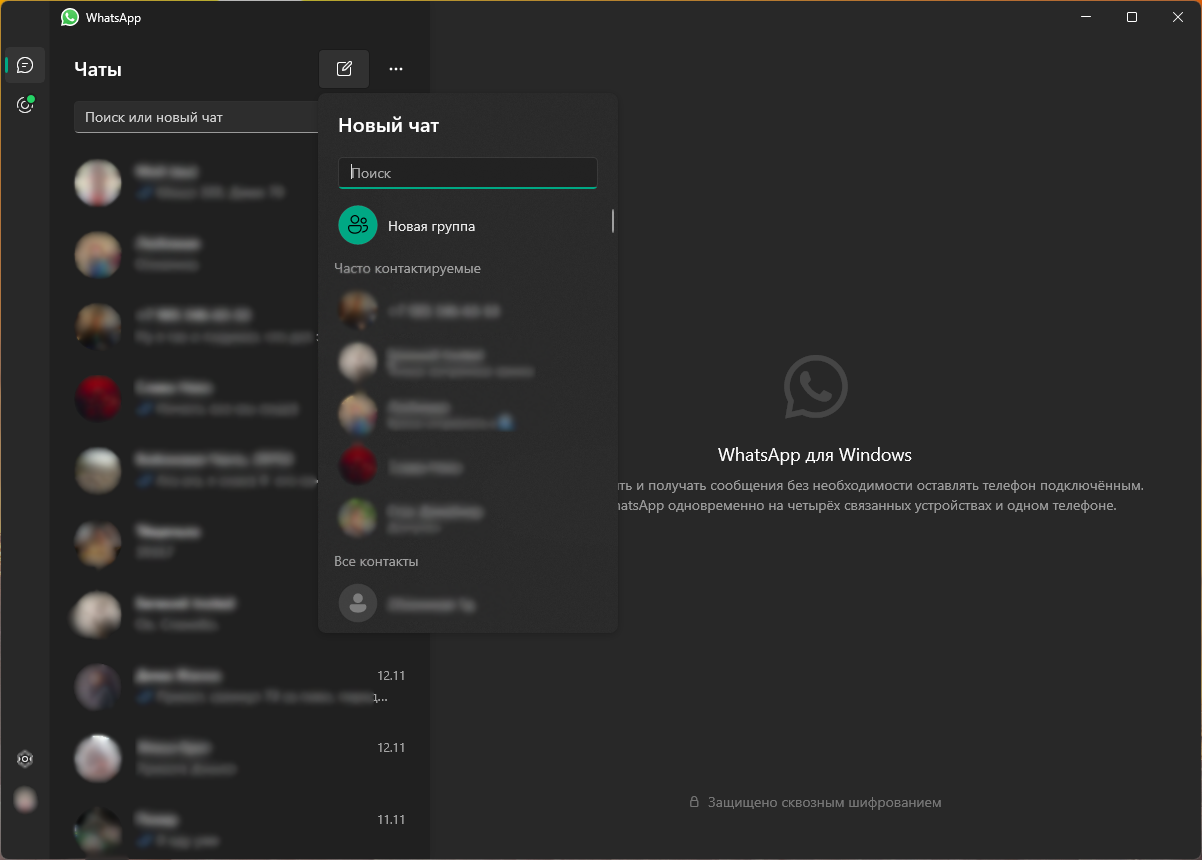The height and width of the screenshot is (860, 1202).
Task: Click the Поиск или новый чат box
Action: [197, 117]
